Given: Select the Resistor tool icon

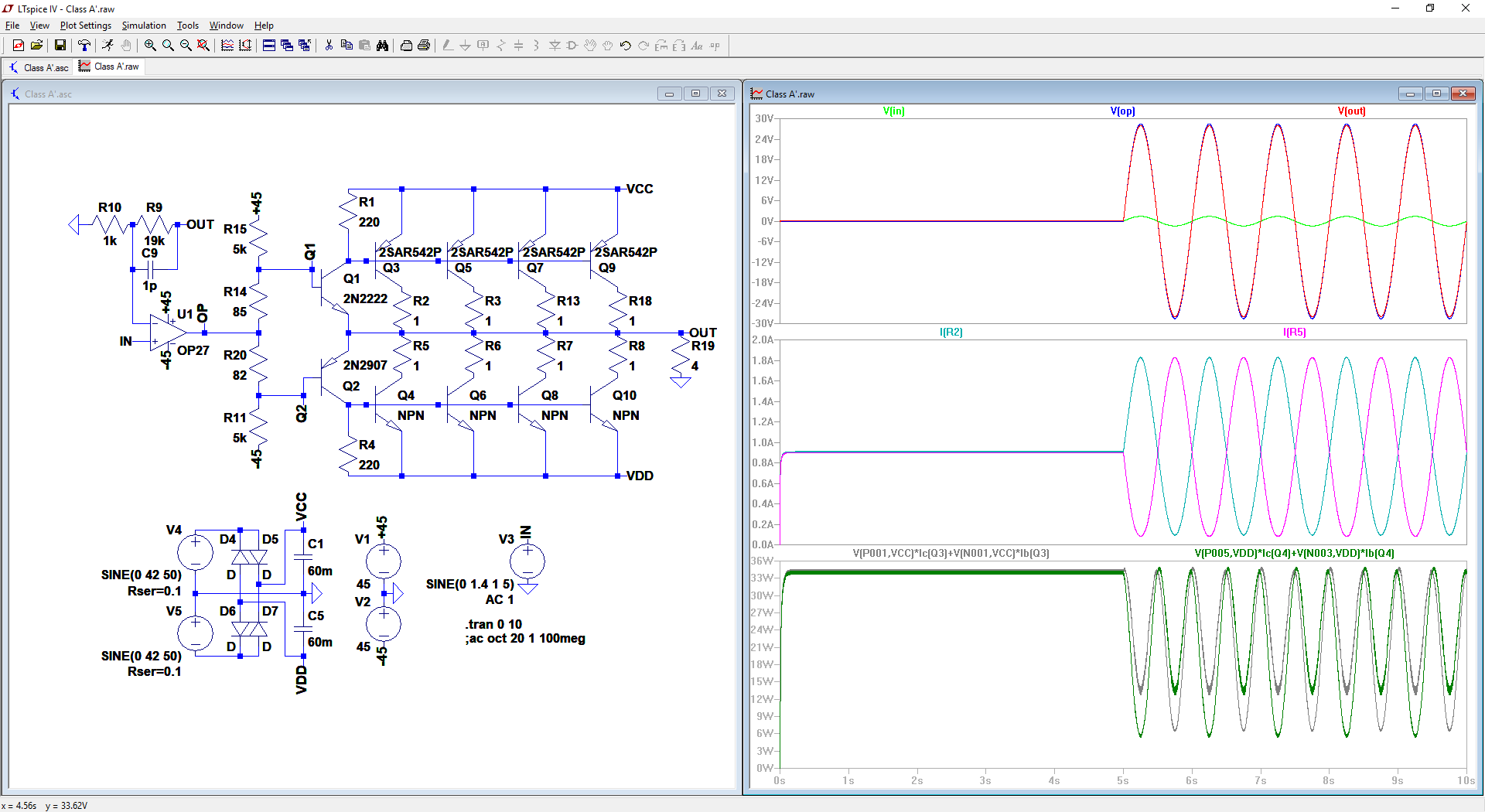Looking at the screenshot, I should tap(501, 46).
